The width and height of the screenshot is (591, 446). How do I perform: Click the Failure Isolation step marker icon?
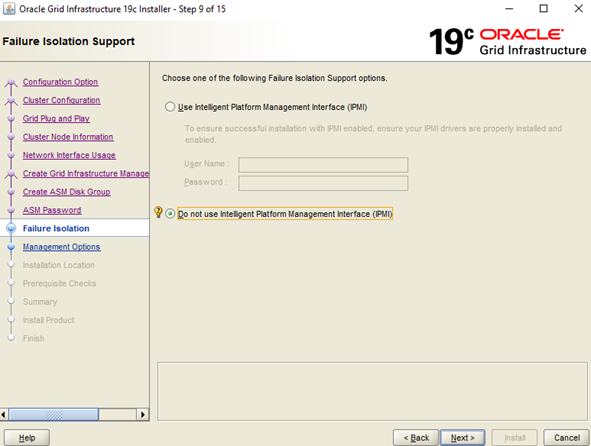(x=11, y=228)
